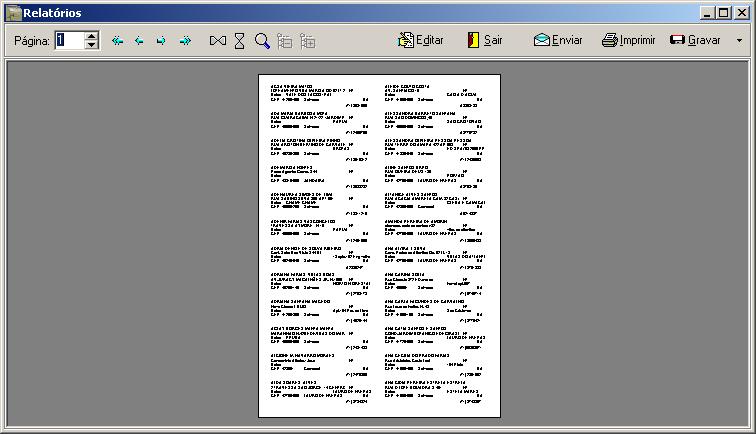The image size is (756, 434).
Task: Go to the previous page arrow
Action: click(x=139, y=41)
